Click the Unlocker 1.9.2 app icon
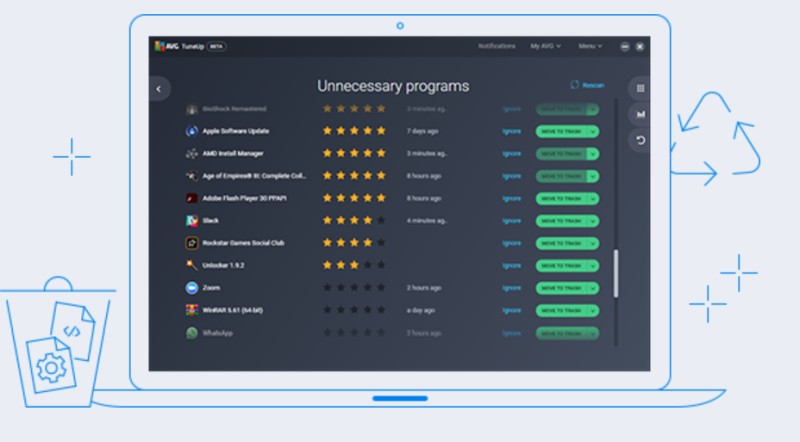The height and width of the screenshot is (442, 800). point(192,265)
